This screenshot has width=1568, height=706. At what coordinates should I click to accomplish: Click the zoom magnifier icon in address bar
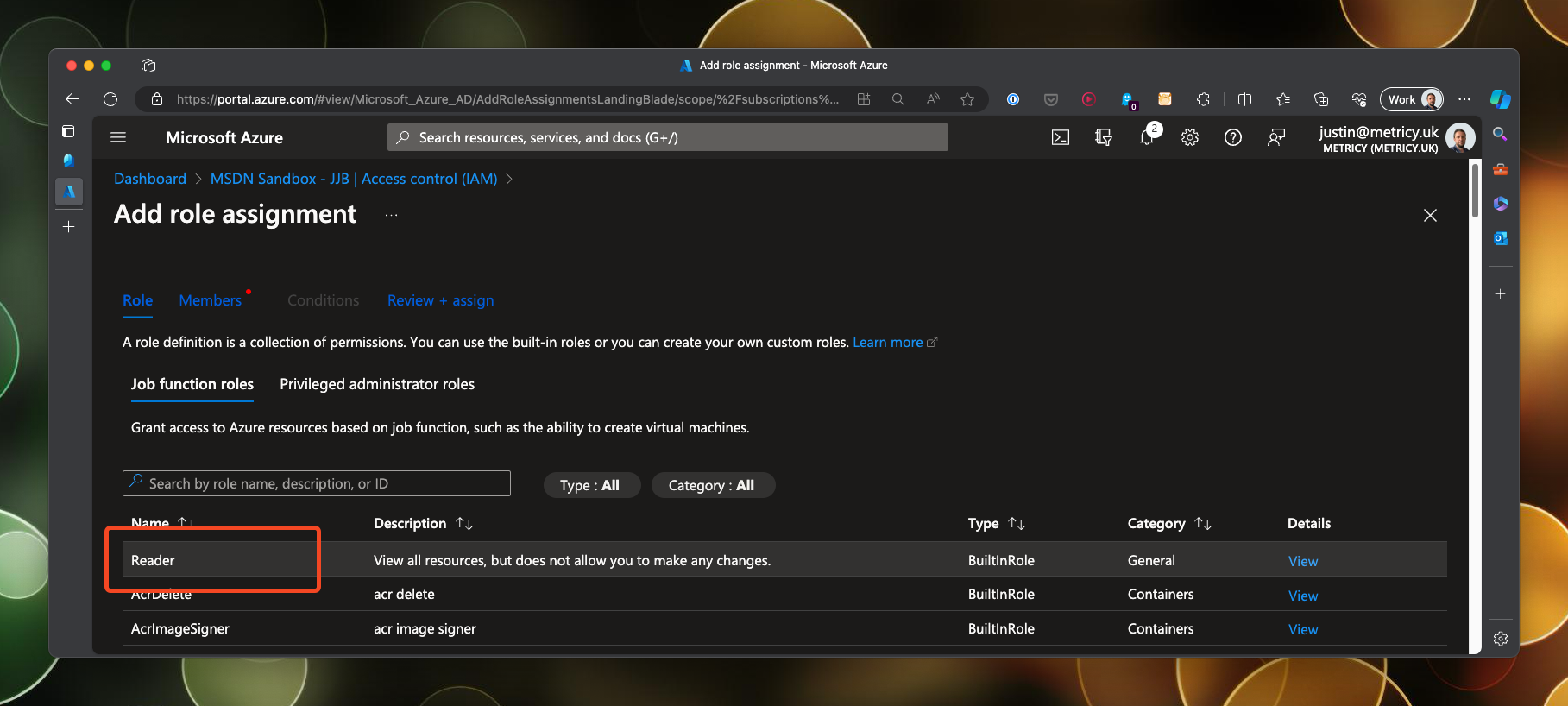(x=898, y=99)
